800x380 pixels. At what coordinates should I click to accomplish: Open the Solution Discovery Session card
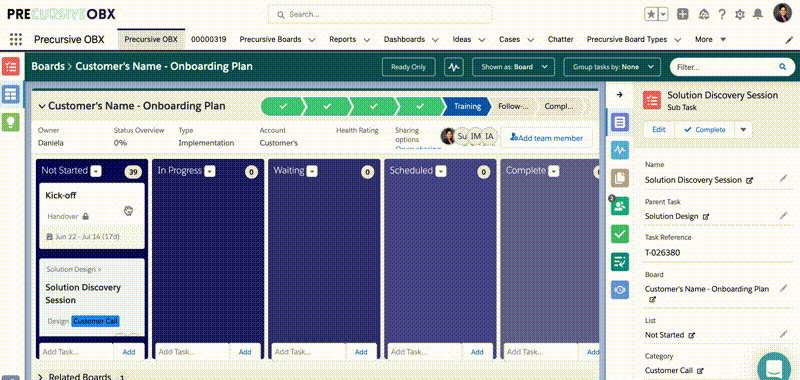(x=92, y=297)
